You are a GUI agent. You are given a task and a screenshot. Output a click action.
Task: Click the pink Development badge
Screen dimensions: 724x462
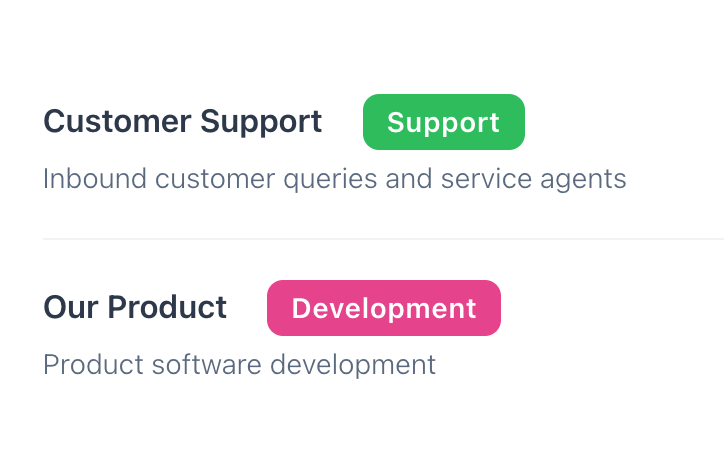pos(383,308)
